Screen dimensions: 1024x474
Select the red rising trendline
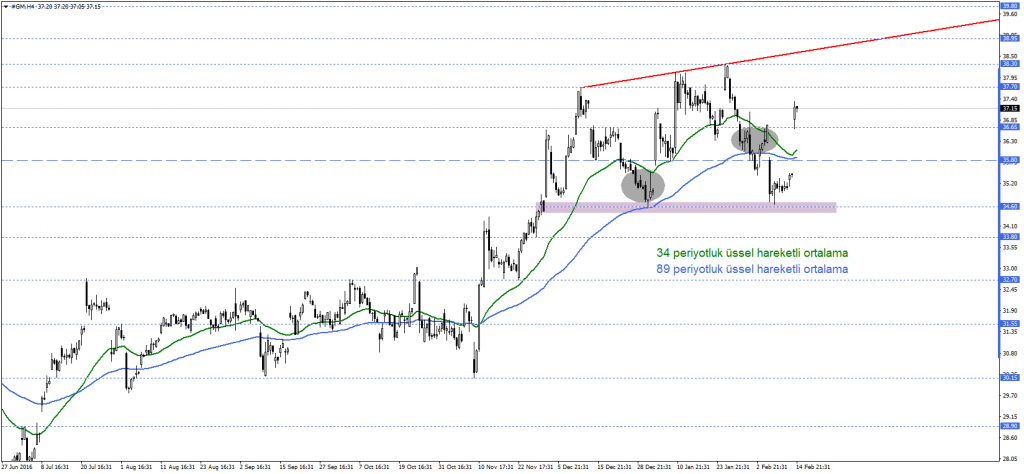click(x=790, y=54)
